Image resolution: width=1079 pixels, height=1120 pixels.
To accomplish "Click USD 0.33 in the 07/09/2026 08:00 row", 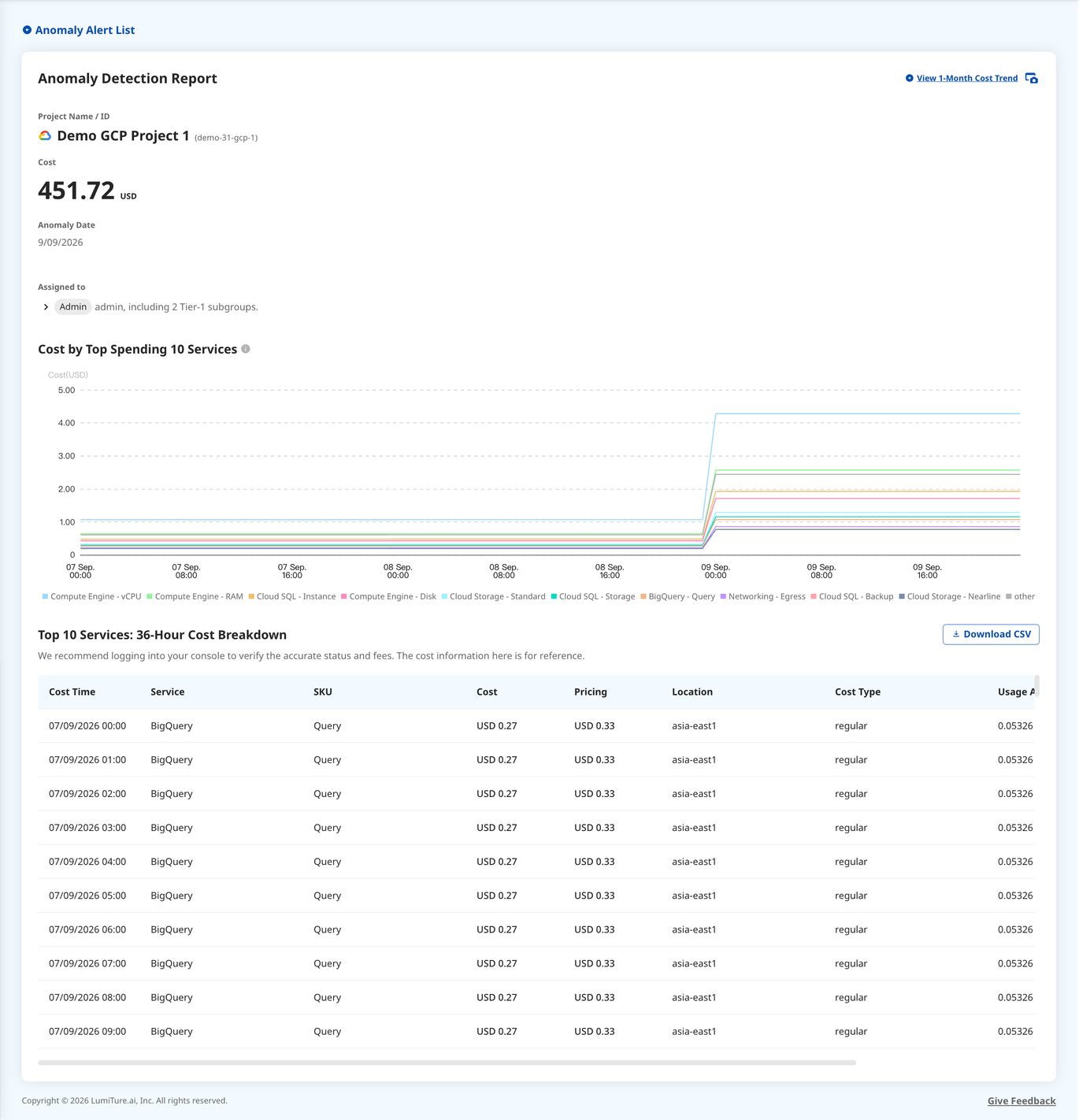I will coord(595,997).
